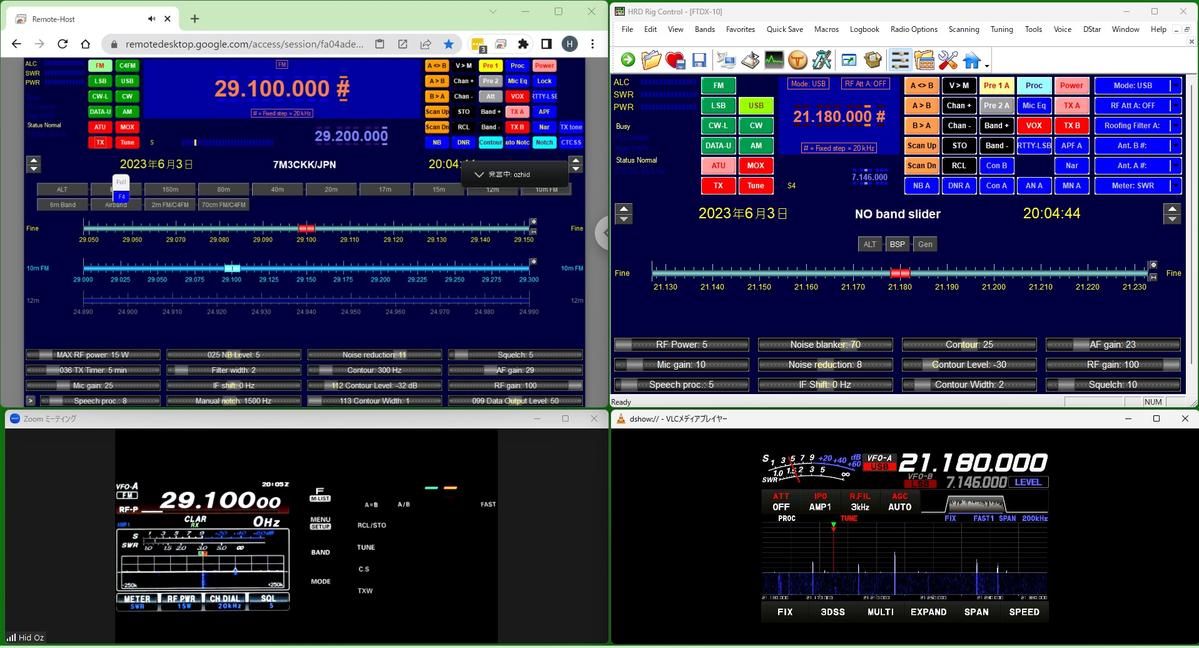Open the sliders layout icon in HRD toolbar
This screenshot has width=1199, height=648.
coord(900,60)
